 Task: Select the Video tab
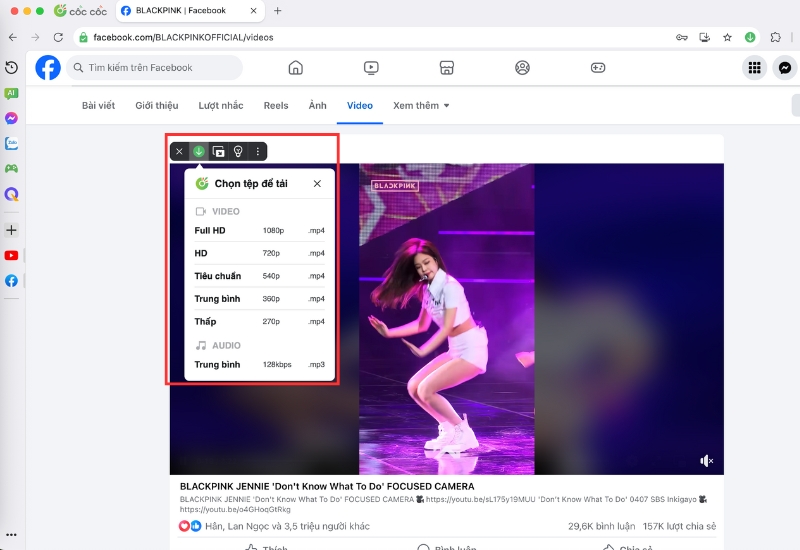click(x=360, y=106)
